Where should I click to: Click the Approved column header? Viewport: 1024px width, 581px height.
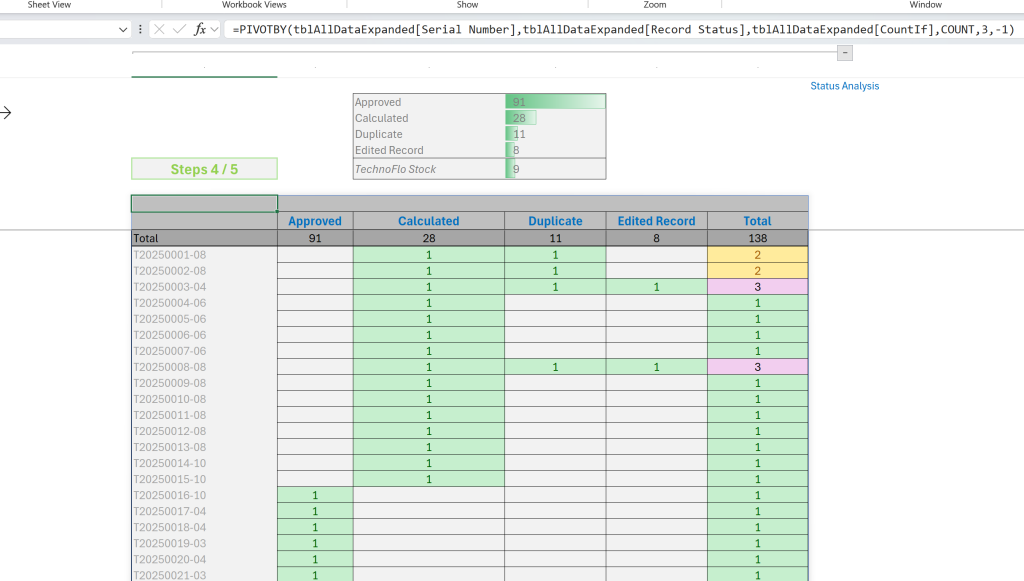(315, 221)
